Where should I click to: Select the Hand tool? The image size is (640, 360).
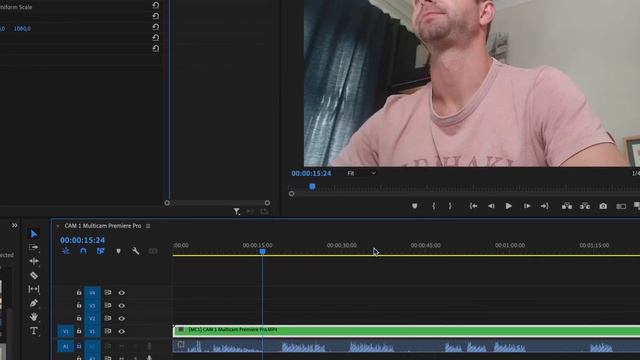click(34, 317)
